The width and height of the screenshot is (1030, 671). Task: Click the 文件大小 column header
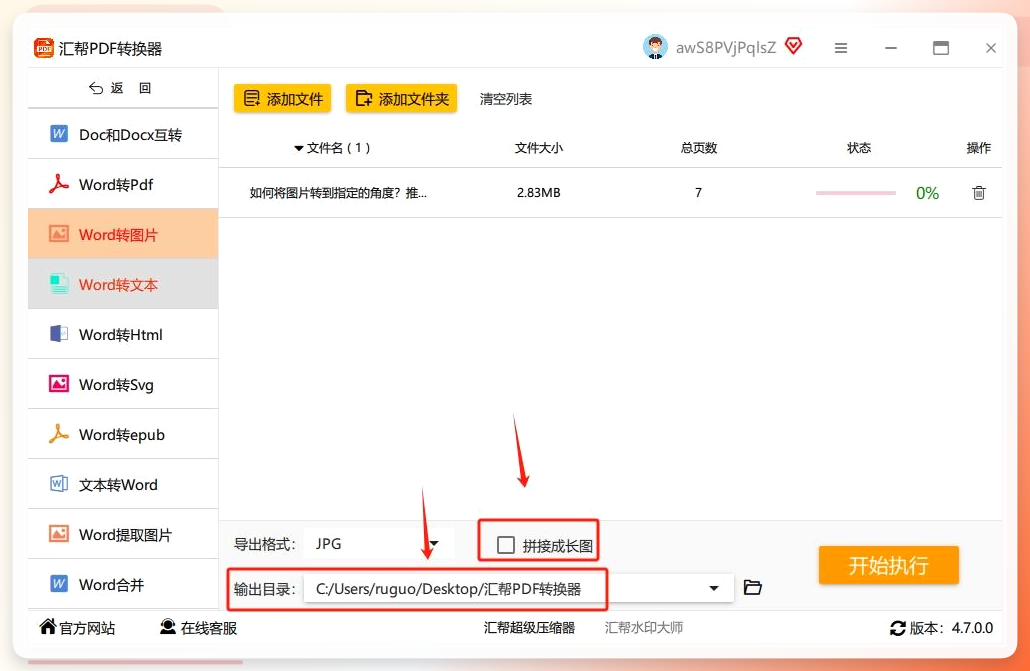point(539,148)
